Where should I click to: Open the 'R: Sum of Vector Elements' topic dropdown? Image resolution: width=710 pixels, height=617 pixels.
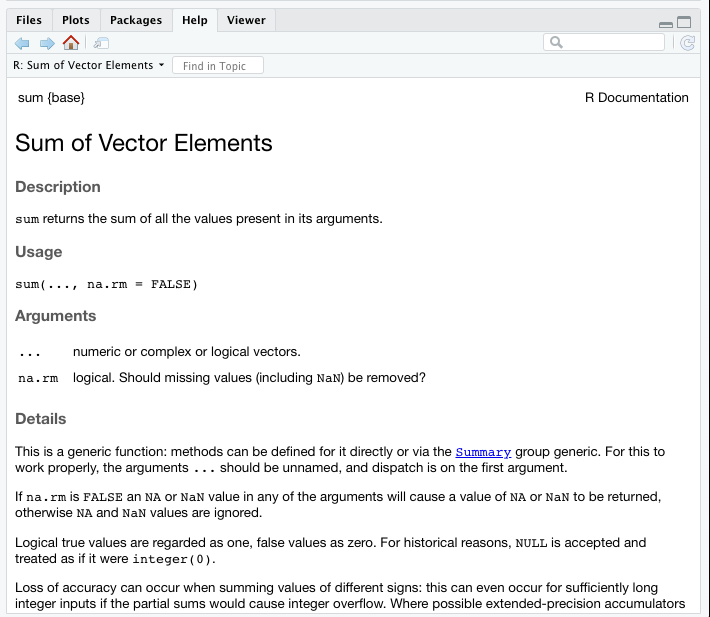(89, 65)
